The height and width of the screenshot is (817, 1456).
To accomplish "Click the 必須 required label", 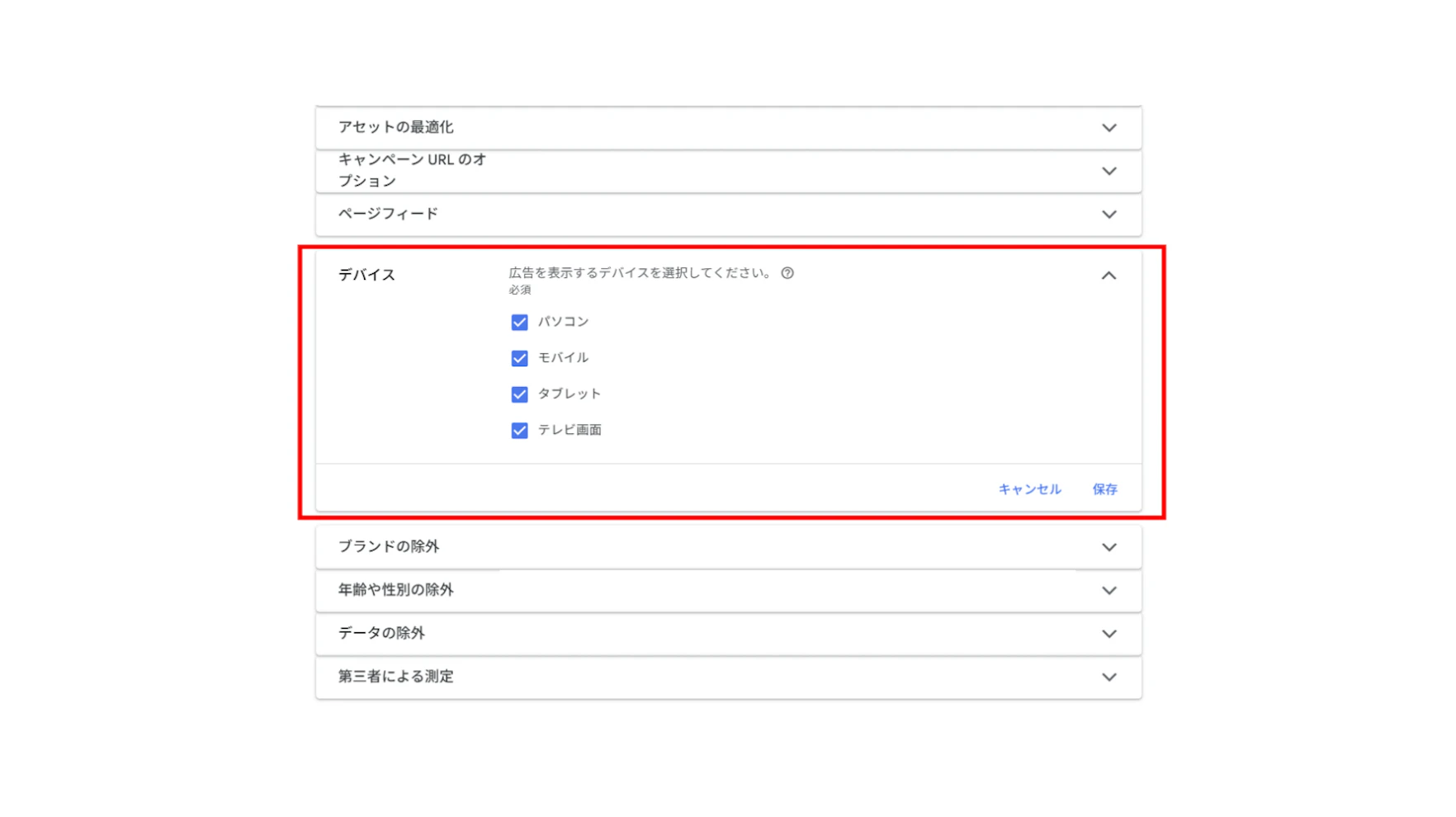I will (x=520, y=290).
